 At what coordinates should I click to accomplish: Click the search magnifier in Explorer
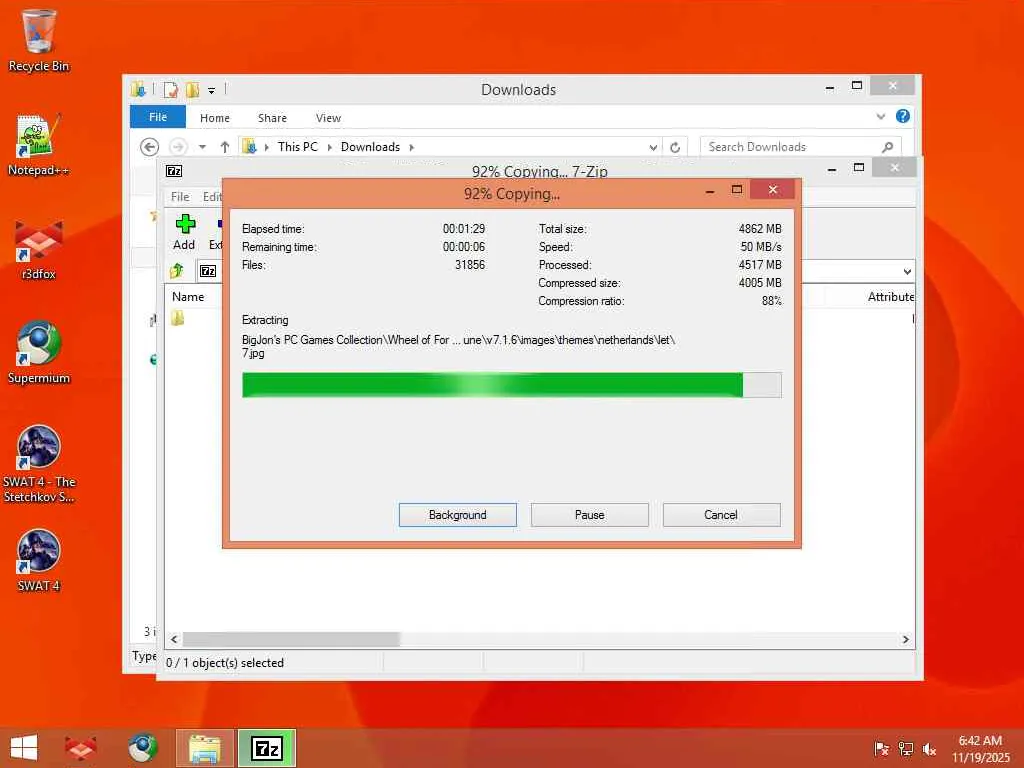(x=887, y=147)
